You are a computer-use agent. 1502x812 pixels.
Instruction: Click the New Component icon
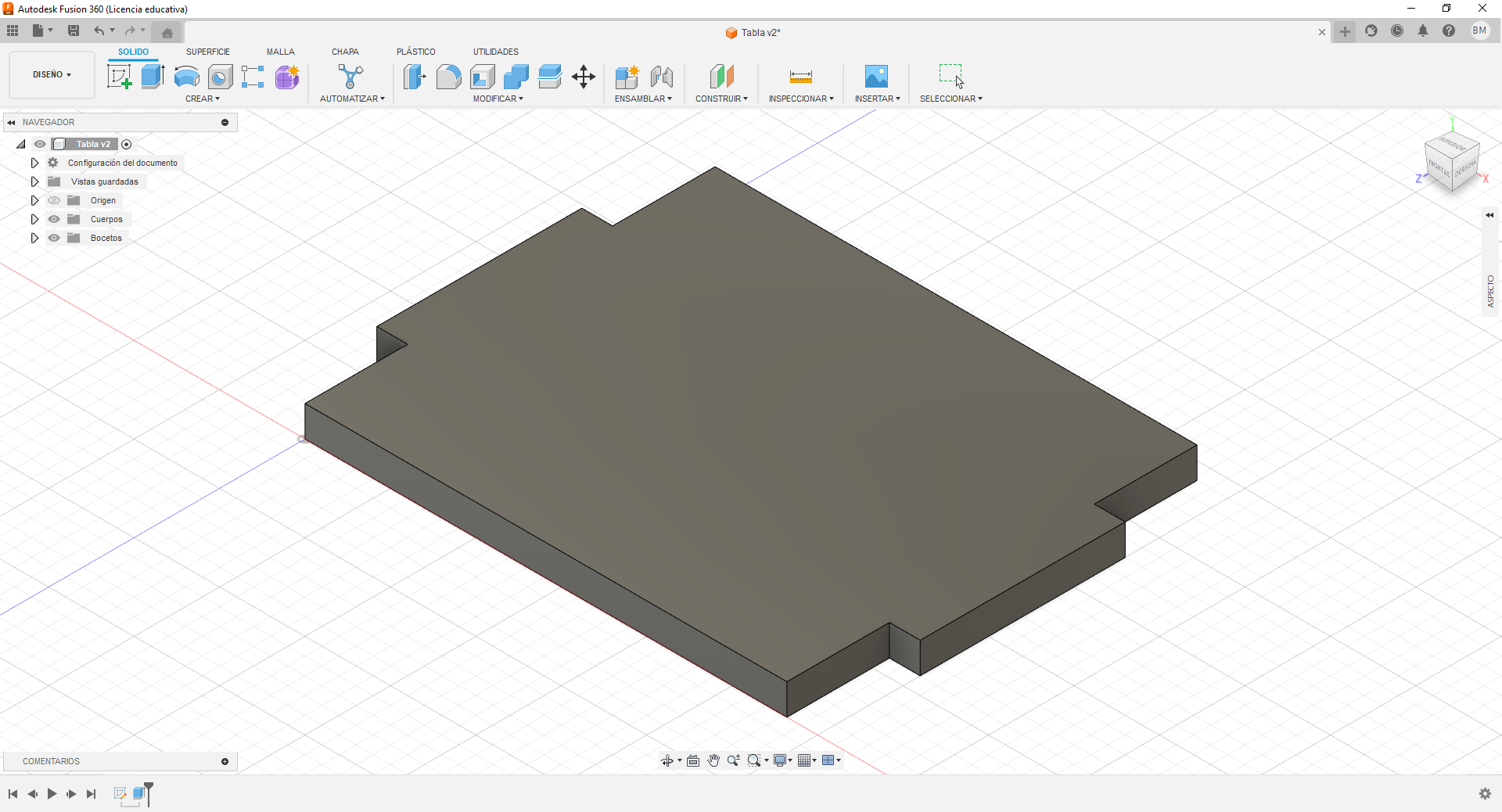627,77
